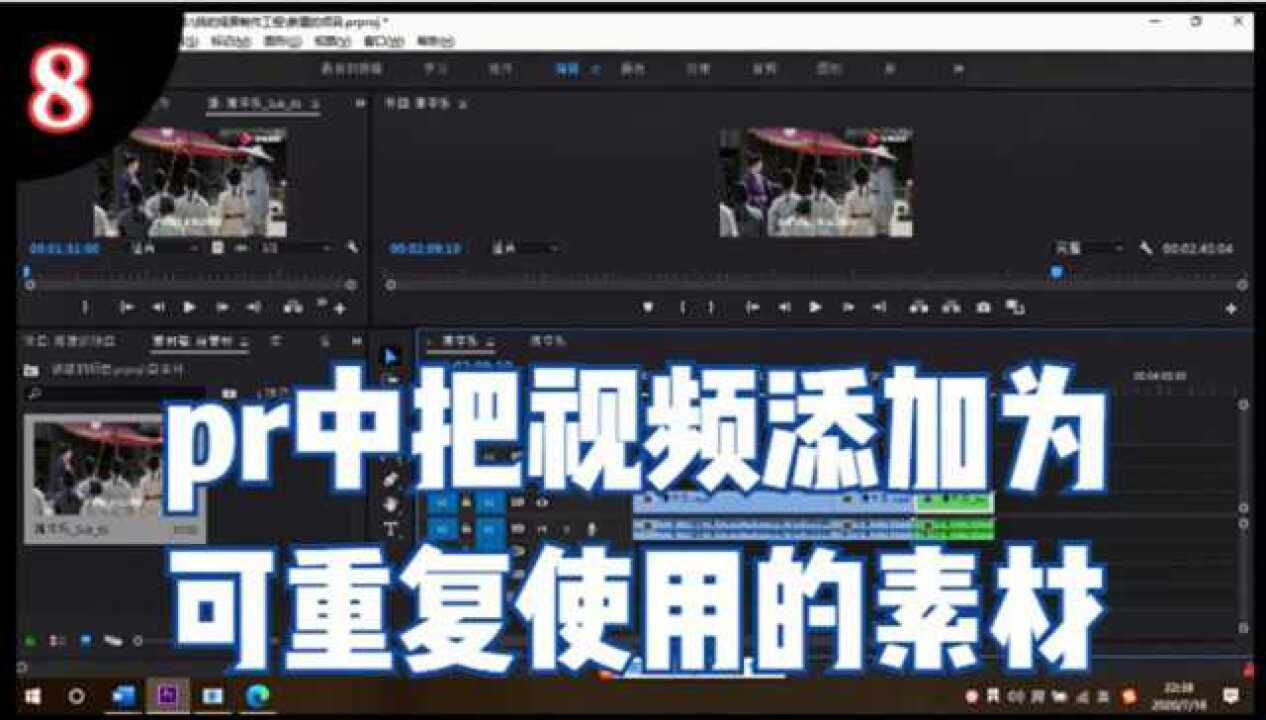1266x720 pixels.
Task: Open bin panel tab menu
Action: click(244, 341)
